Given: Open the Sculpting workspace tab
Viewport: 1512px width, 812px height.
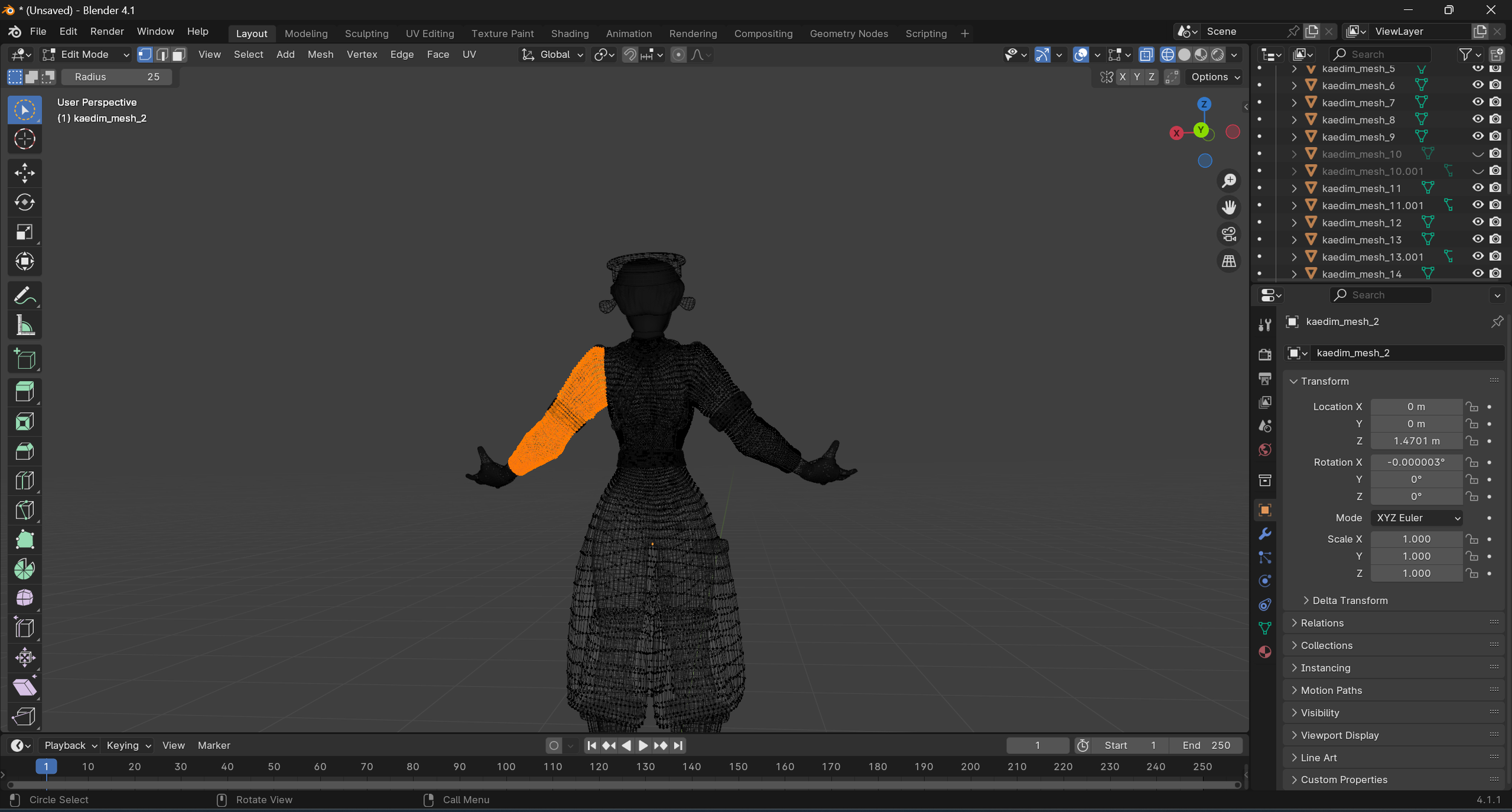Looking at the screenshot, I should (x=366, y=33).
